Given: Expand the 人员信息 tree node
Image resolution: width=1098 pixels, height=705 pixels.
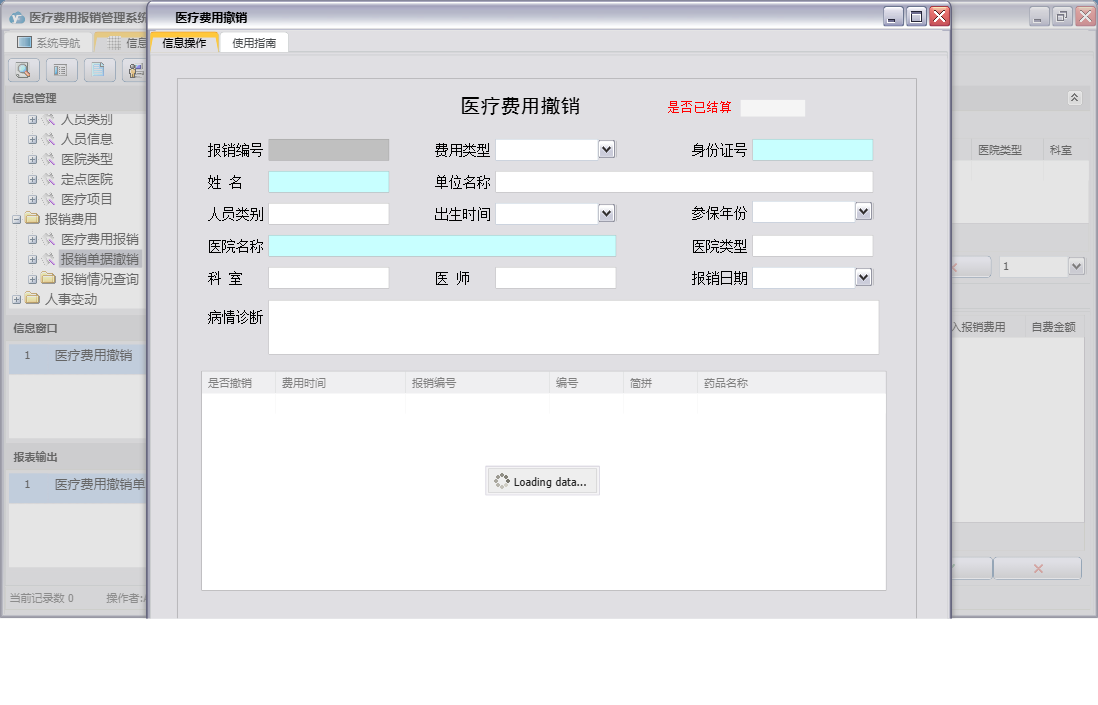Looking at the screenshot, I should click(x=33, y=139).
